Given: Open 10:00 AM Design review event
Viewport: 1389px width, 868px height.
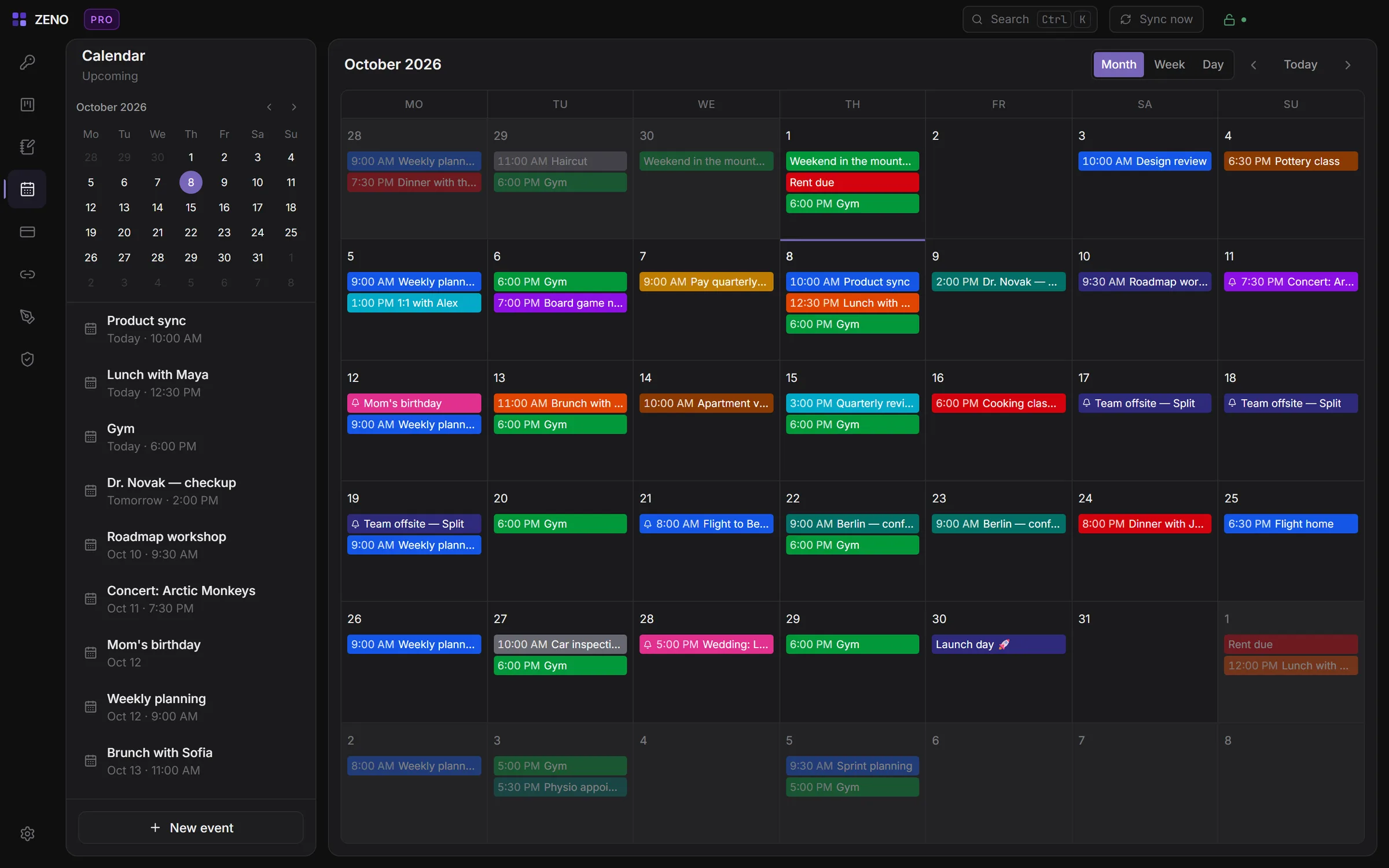Looking at the screenshot, I should point(1144,161).
